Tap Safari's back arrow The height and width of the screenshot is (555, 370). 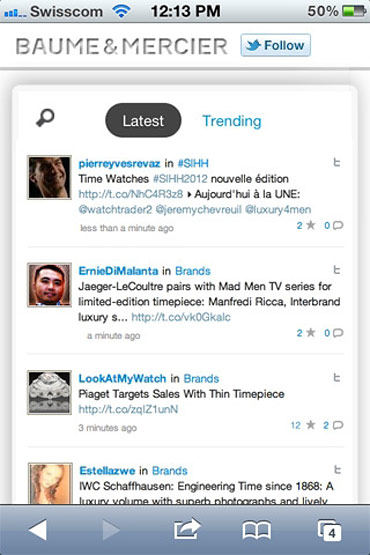38,530
